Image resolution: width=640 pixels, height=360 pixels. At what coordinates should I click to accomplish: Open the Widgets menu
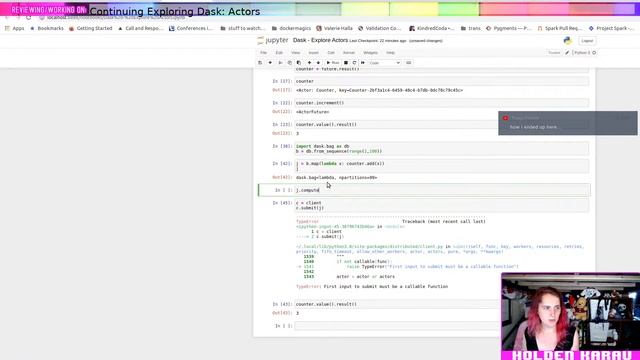[371, 53]
